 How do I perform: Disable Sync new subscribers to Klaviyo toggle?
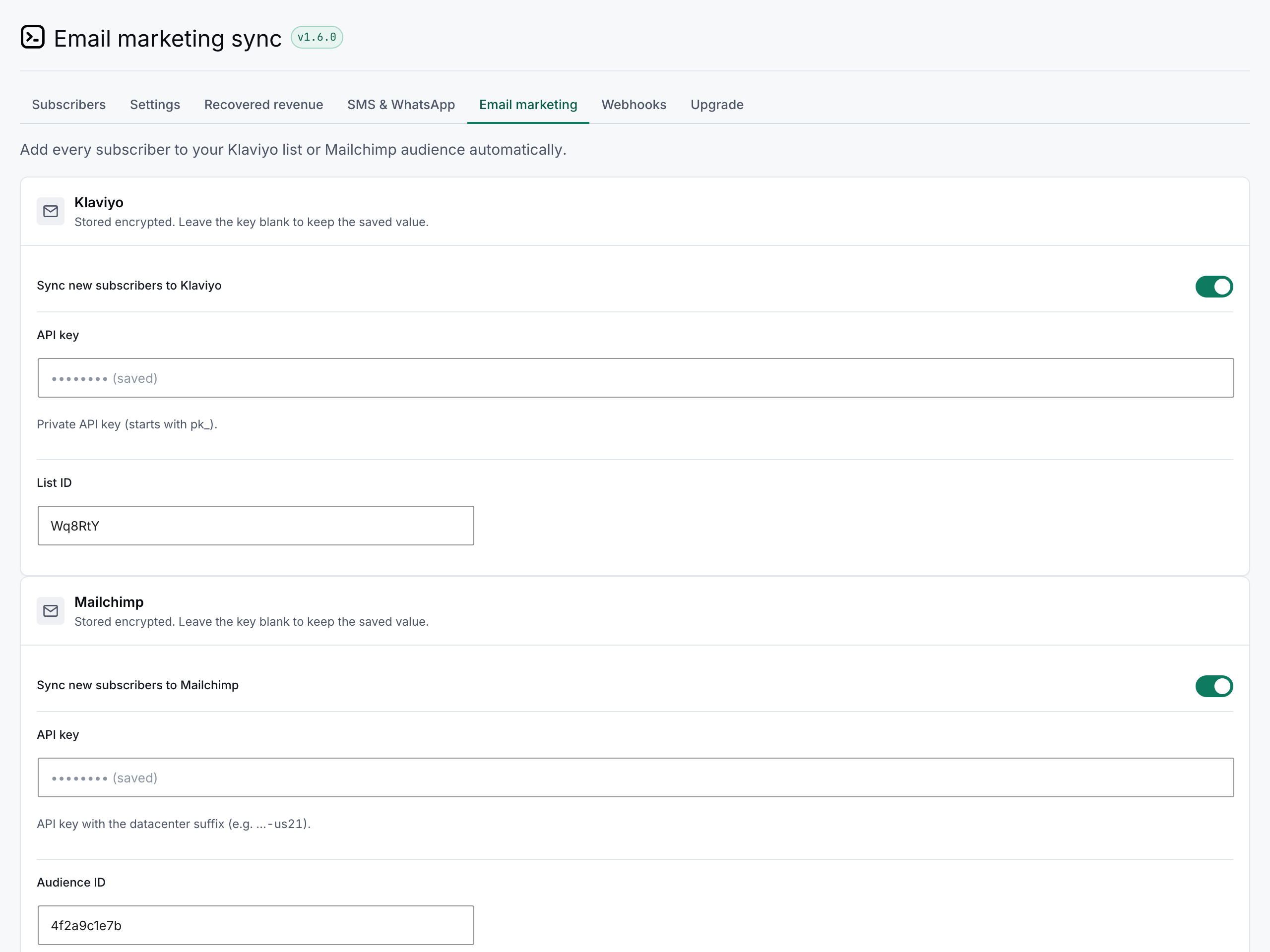click(1214, 287)
